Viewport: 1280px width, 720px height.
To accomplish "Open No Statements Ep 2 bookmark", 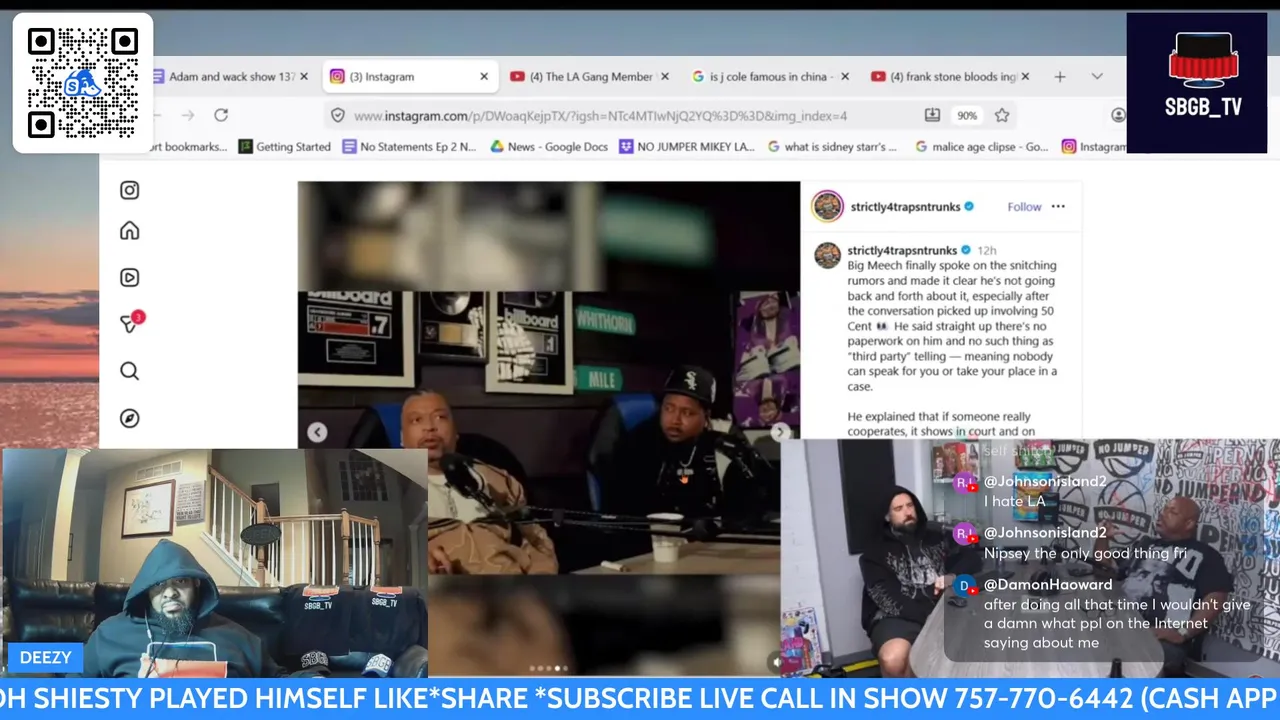I will click(409, 146).
